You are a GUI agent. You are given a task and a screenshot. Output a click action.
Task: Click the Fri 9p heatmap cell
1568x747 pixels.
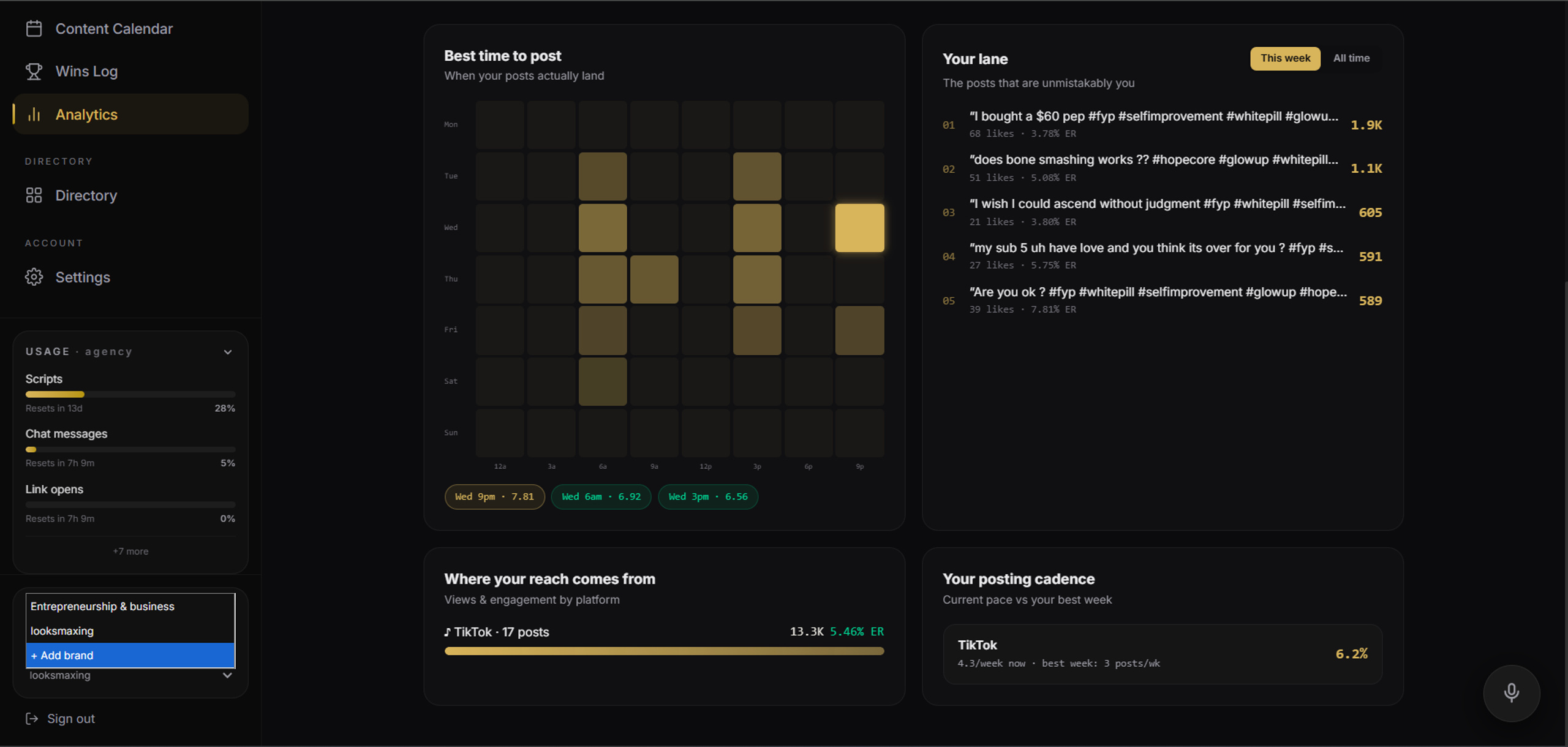click(859, 330)
